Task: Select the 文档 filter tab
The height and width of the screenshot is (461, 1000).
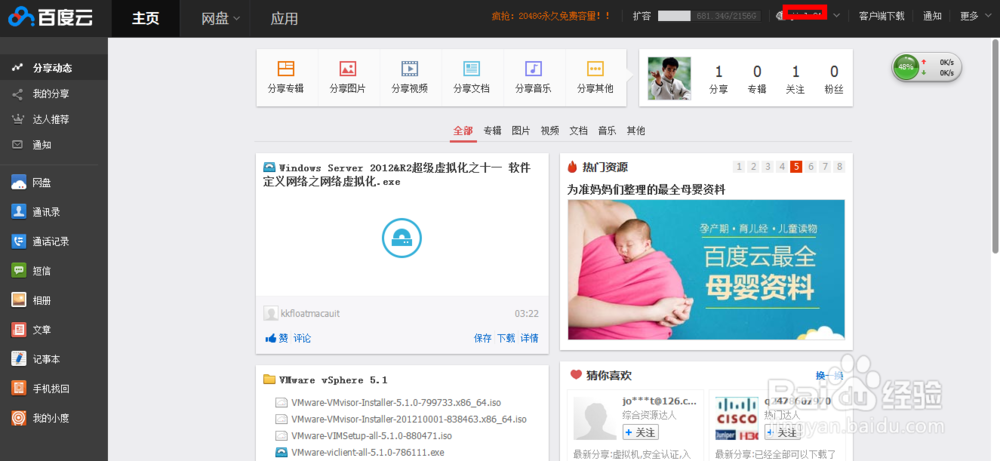Action: pos(578,131)
